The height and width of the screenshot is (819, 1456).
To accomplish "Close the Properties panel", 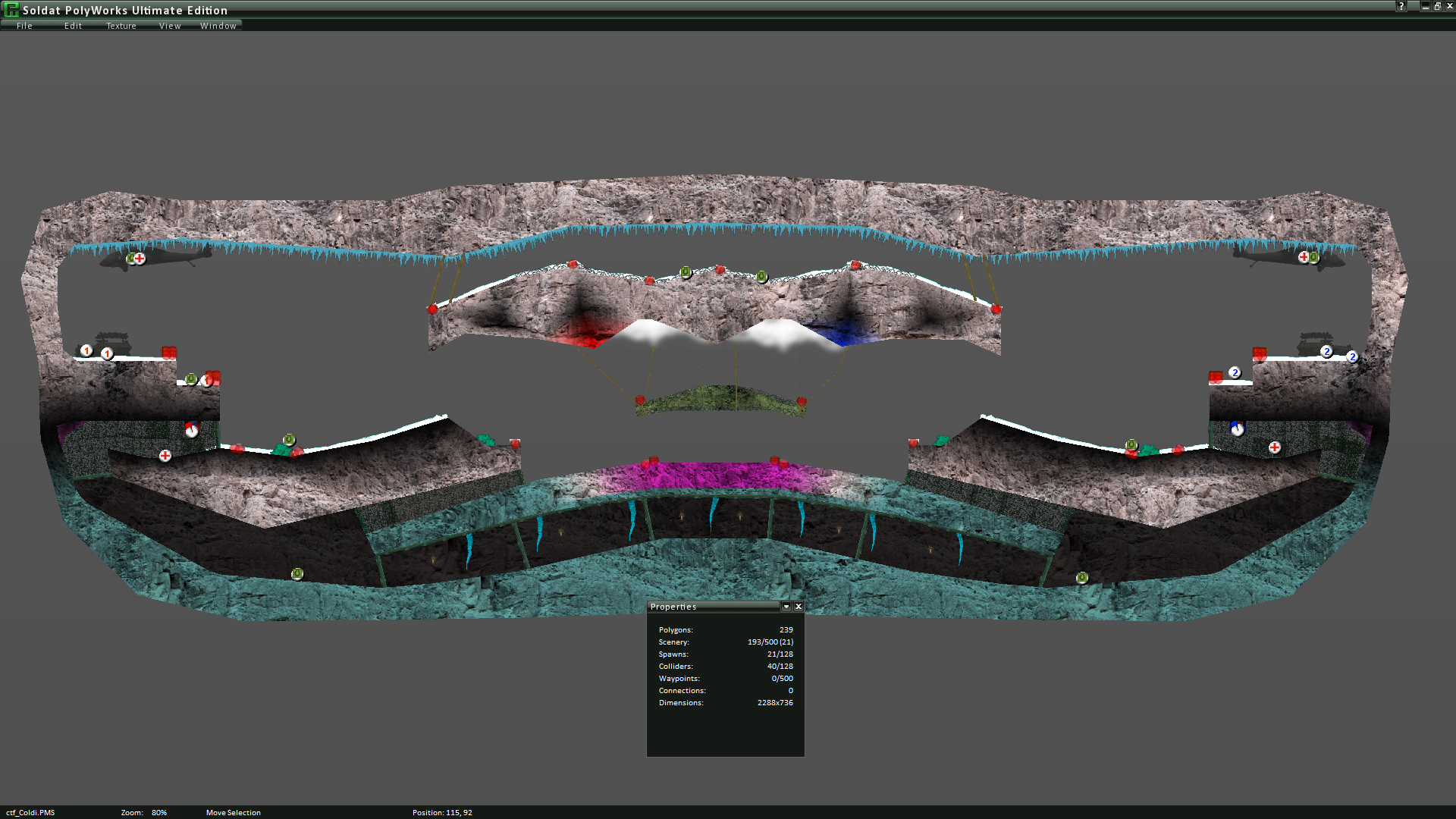I will click(799, 607).
